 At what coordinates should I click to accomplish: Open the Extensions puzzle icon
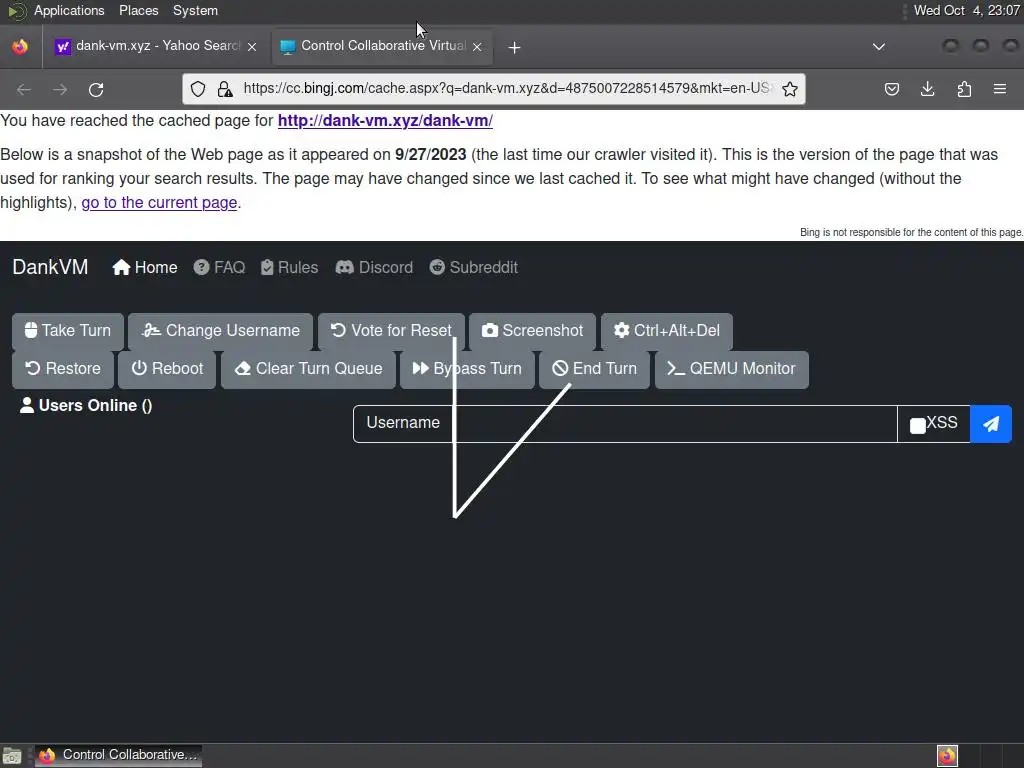[964, 89]
